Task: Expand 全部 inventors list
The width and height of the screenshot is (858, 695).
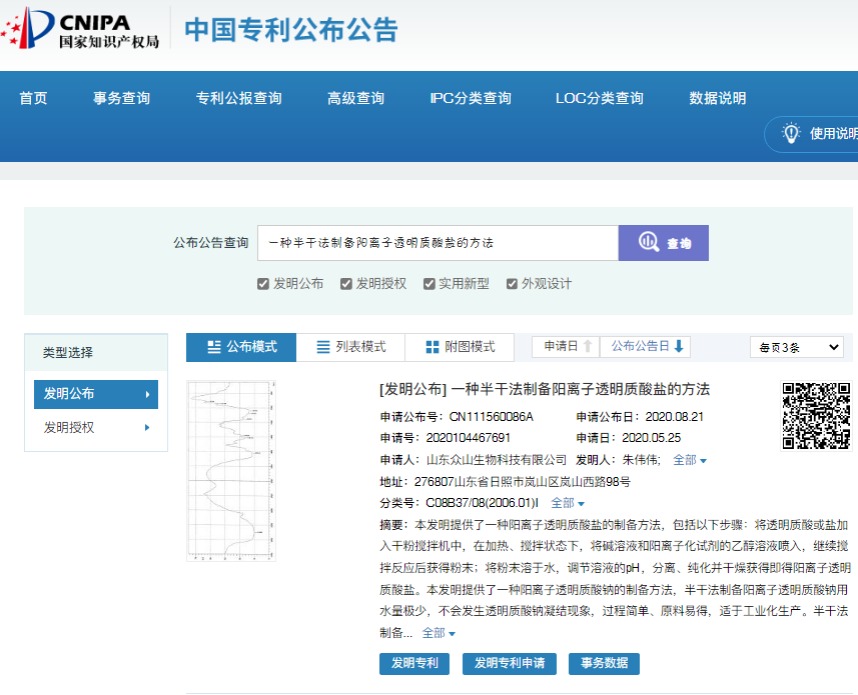Action: 689,460
